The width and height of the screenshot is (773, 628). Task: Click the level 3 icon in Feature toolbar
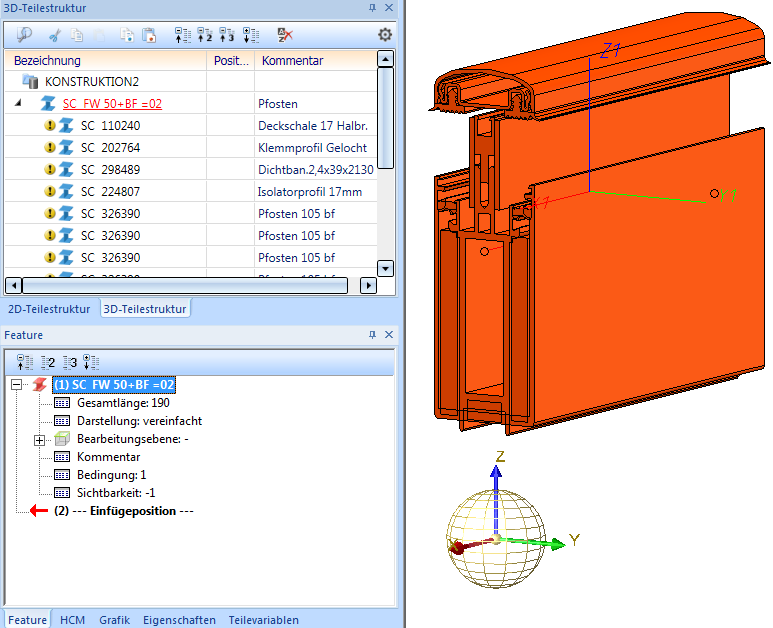(x=69, y=362)
